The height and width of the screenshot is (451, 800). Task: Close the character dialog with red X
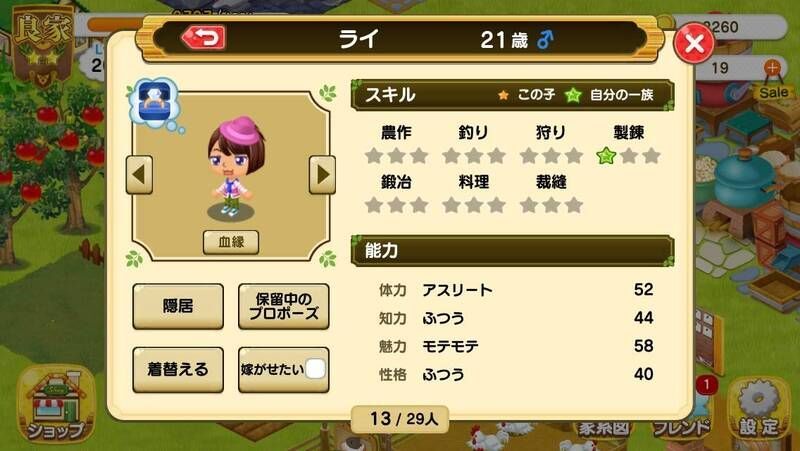tap(694, 43)
